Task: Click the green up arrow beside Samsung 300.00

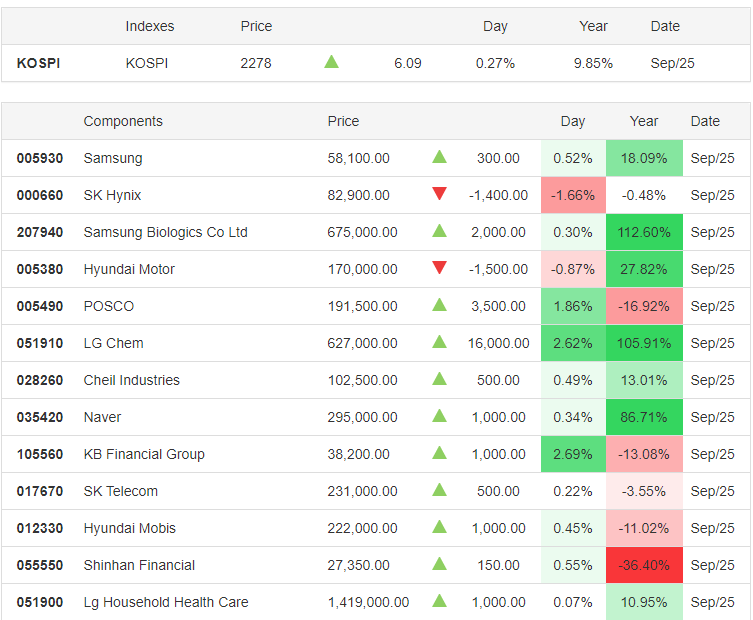Action: click(x=439, y=157)
